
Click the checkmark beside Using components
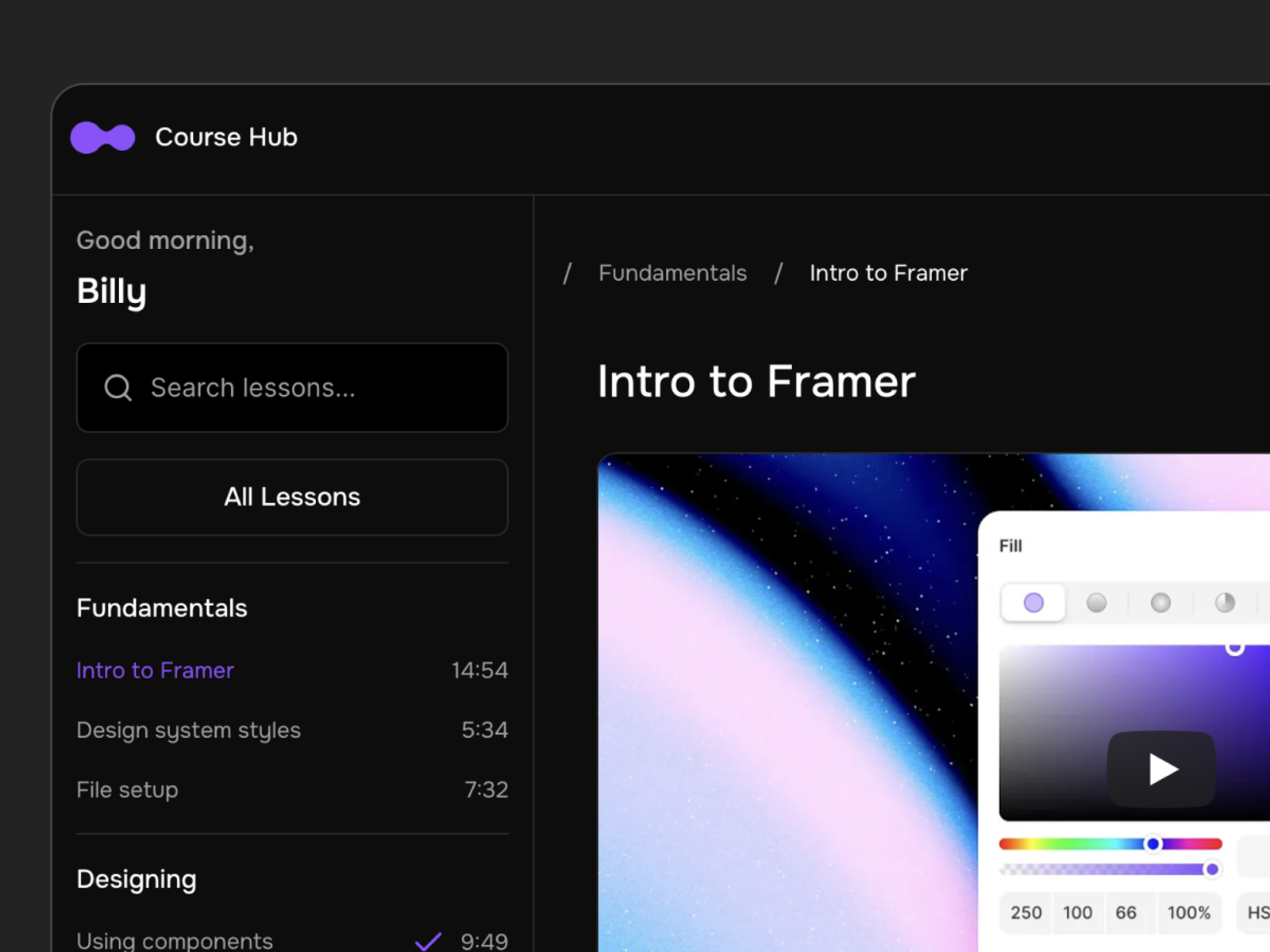click(x=429, y=941)
